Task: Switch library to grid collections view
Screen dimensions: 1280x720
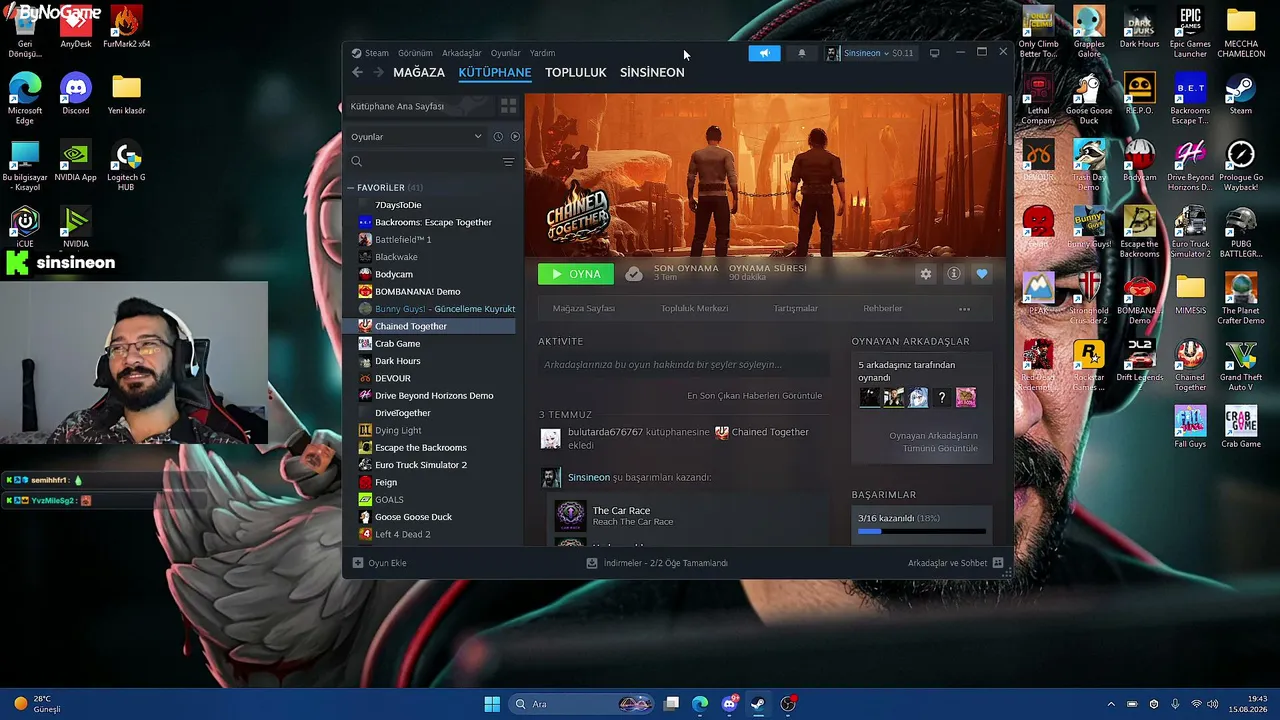Action: pyautogui.click(x=508, y=106)
